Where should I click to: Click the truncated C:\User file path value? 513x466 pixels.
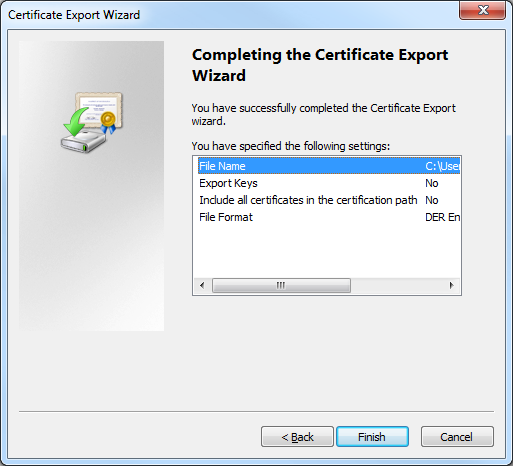tap(442, 166)
